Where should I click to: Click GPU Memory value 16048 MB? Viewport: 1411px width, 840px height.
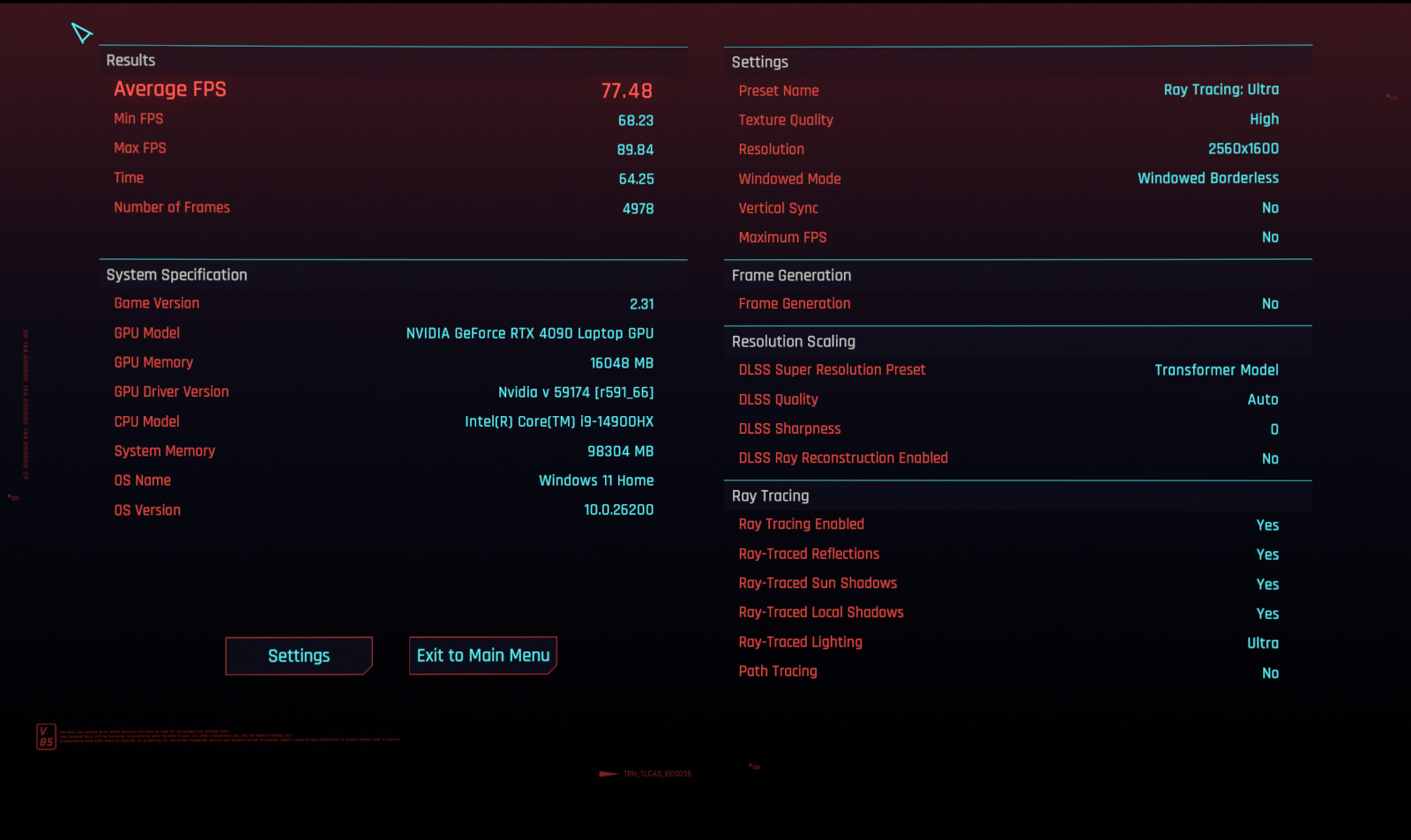pos(622,363)
